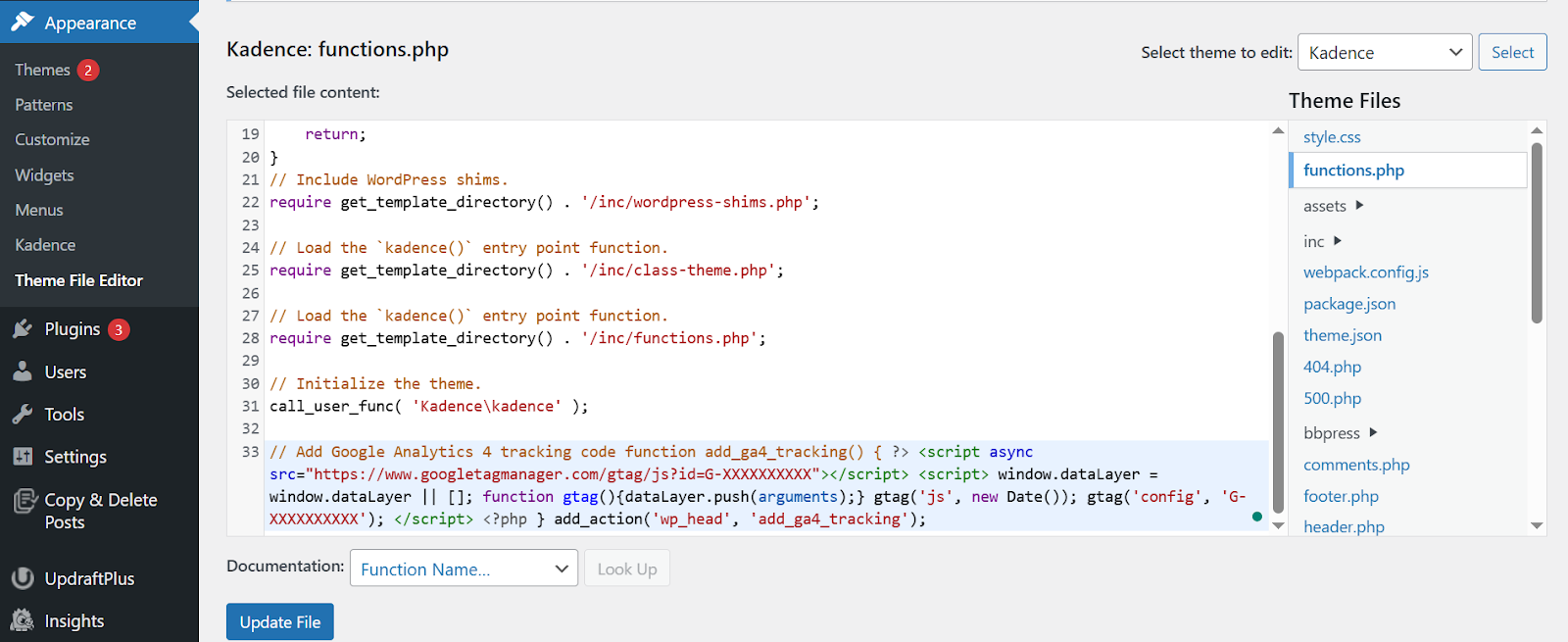Open Widgets in the sidebar
The image size is (1568, 642).
[x=44, y=175]
